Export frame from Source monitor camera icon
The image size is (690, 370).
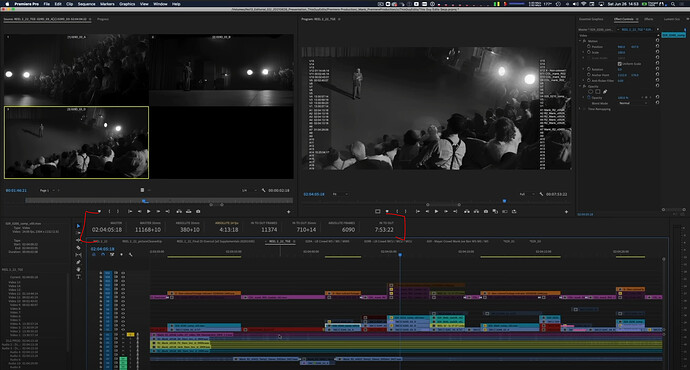(x=198, y=212)
